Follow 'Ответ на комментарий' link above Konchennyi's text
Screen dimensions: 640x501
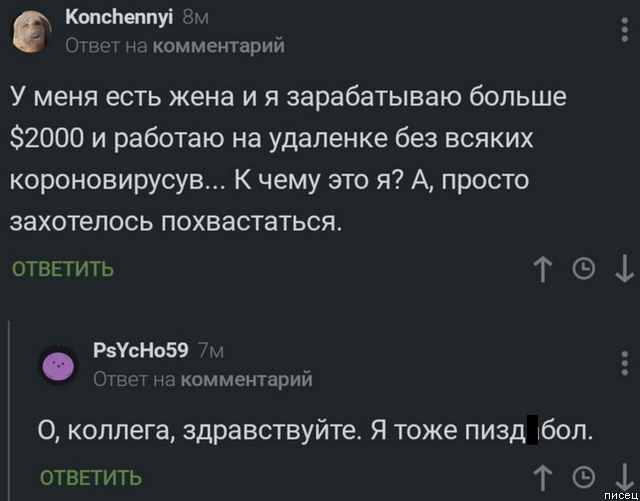(175, 45)
